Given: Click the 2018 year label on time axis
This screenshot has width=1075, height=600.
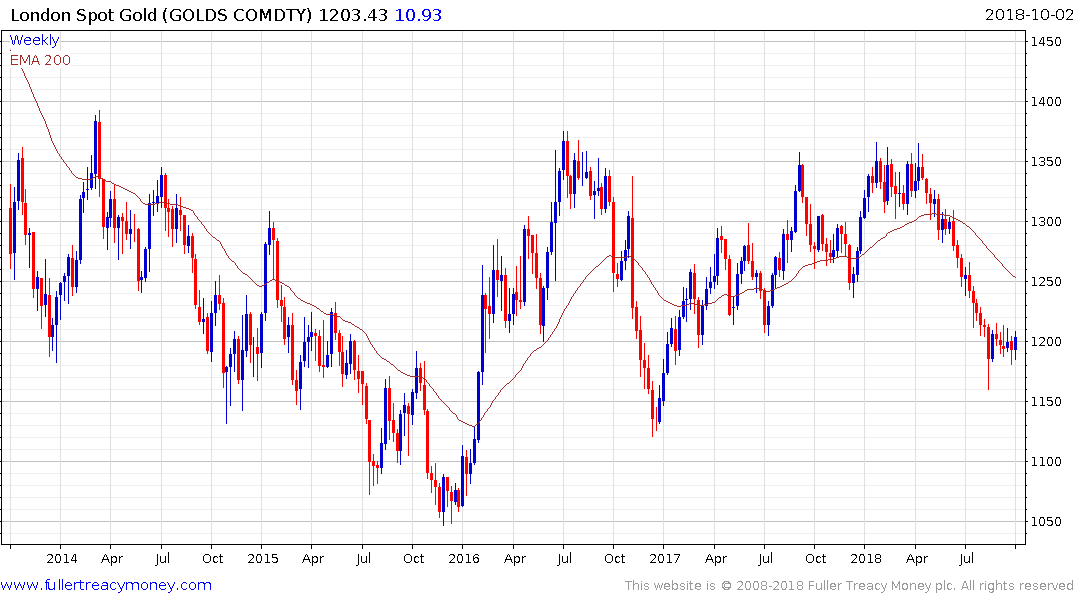Looking at the screenshot, I should [x=866, y=558].
